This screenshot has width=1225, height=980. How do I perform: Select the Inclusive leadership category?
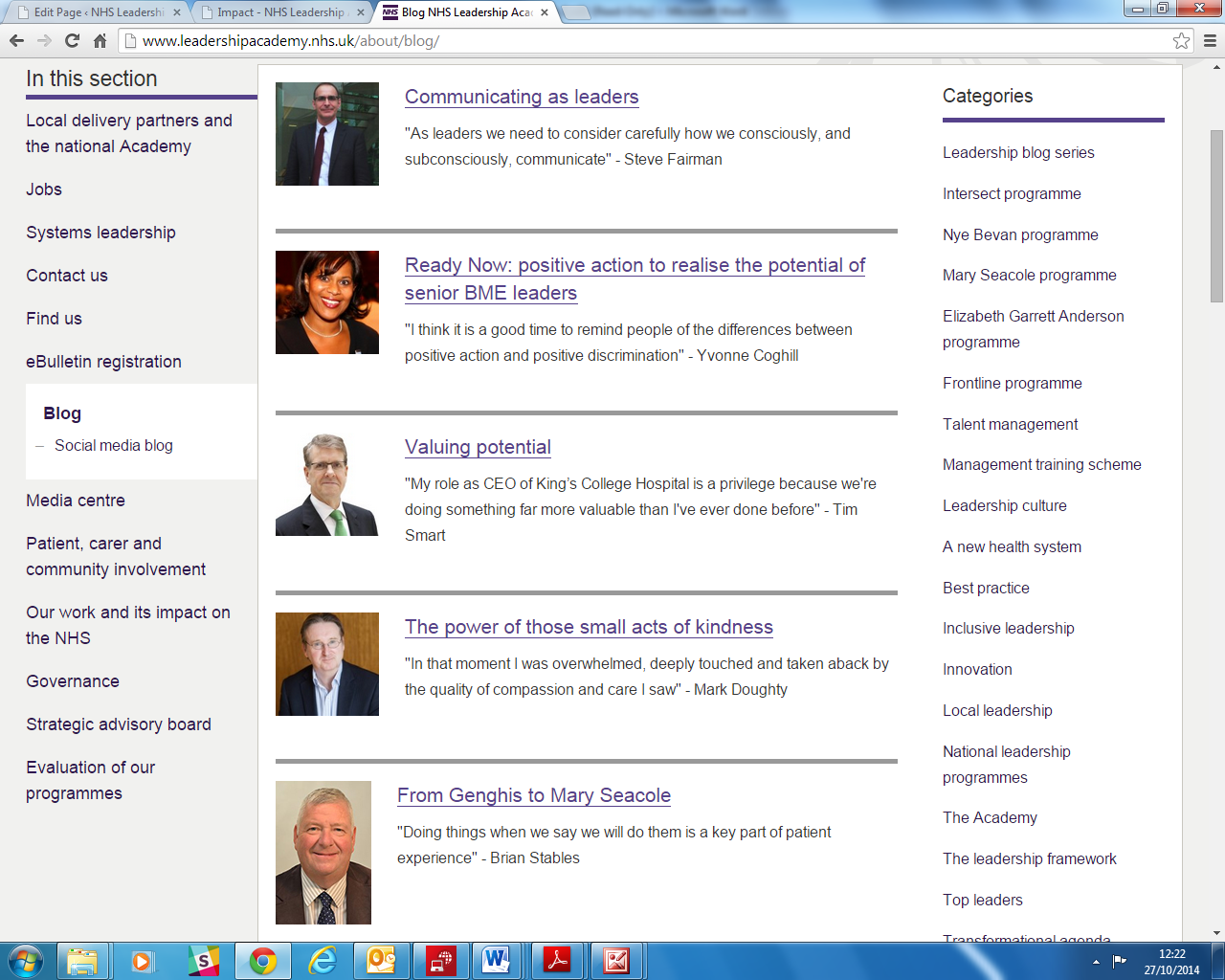1009,629
